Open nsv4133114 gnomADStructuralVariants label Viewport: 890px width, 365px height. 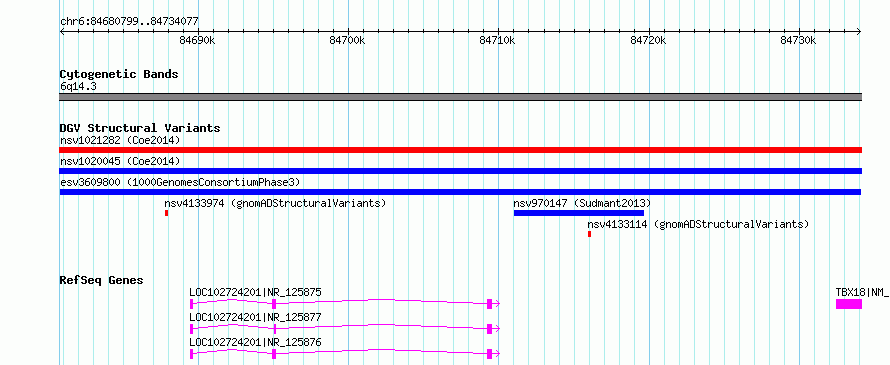(x=698, y=224)
